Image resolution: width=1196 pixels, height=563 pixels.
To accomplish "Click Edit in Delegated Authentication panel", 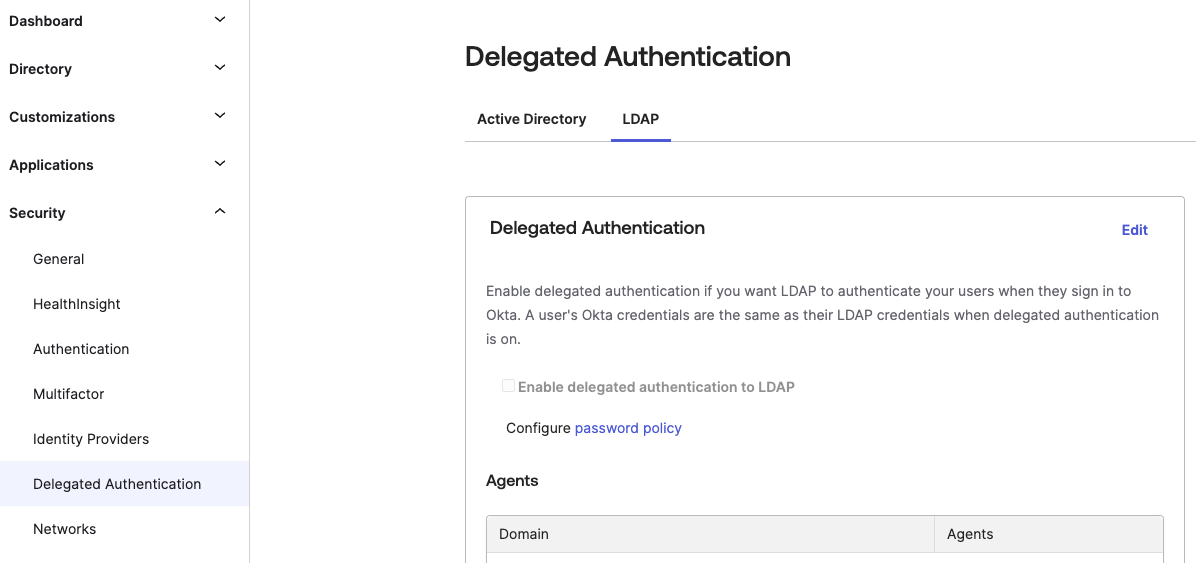I will 1134,230.
